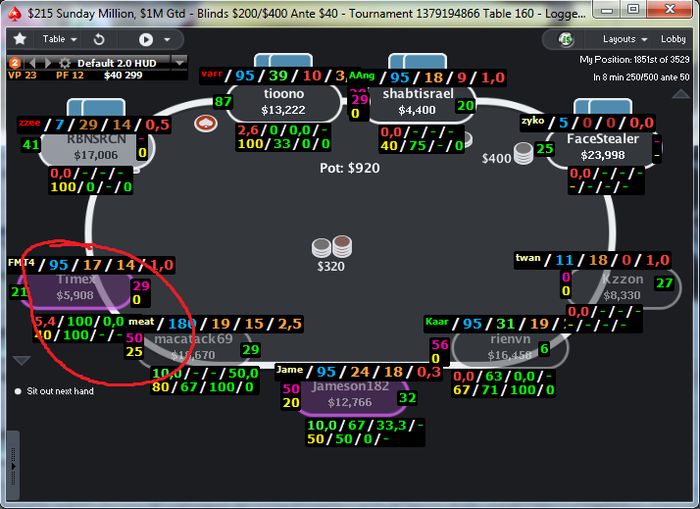
Task: Select player tioono's seat
Action: (x=283, y=102)
